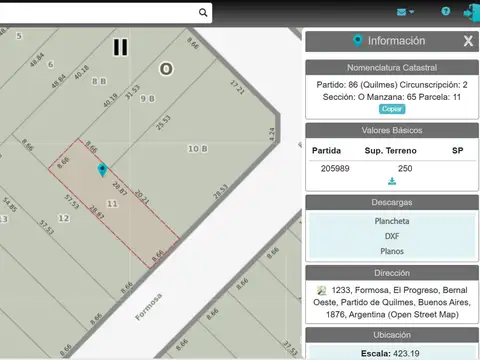Click the 20.21 dimension label

pyautogui.click(x=142, y=197)
